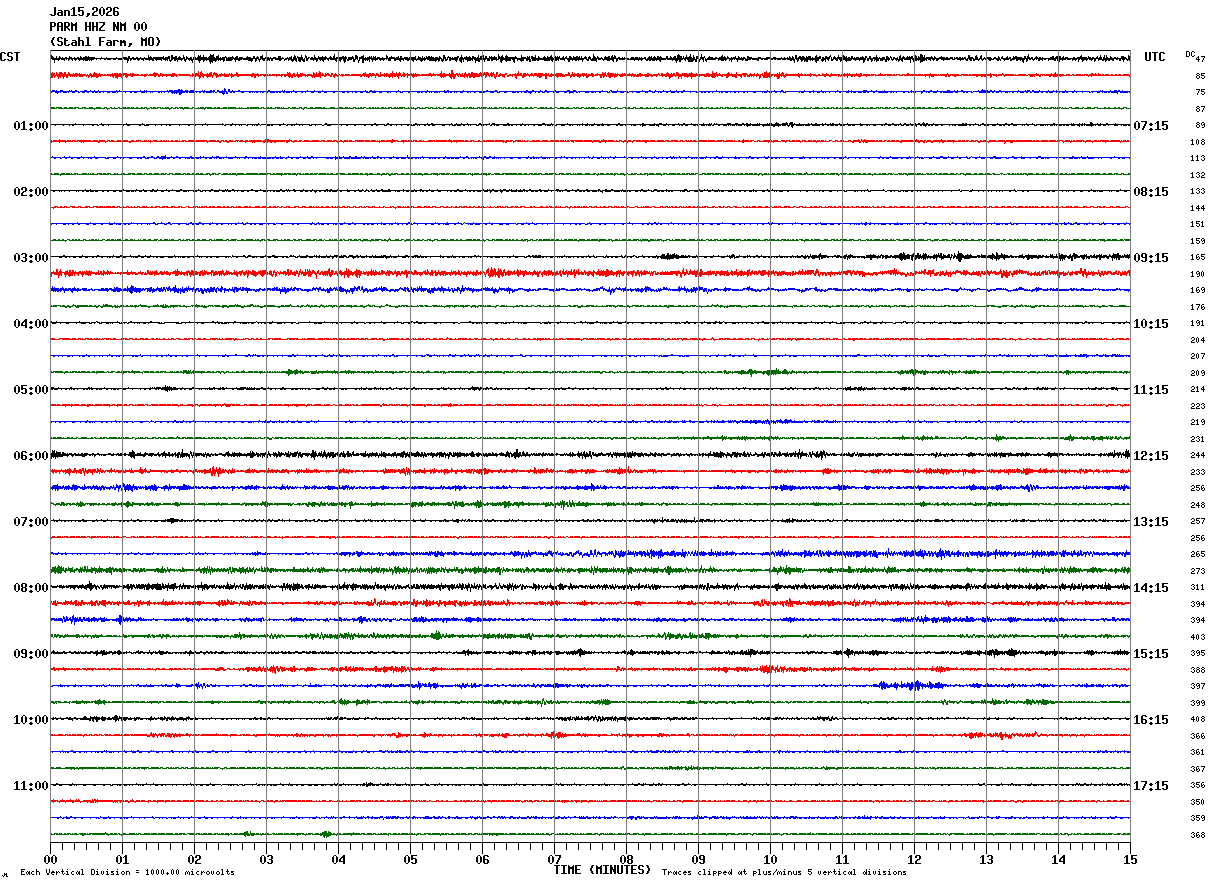Select the 10:00 CST row label
The image size is (1210, 886).
31,720
